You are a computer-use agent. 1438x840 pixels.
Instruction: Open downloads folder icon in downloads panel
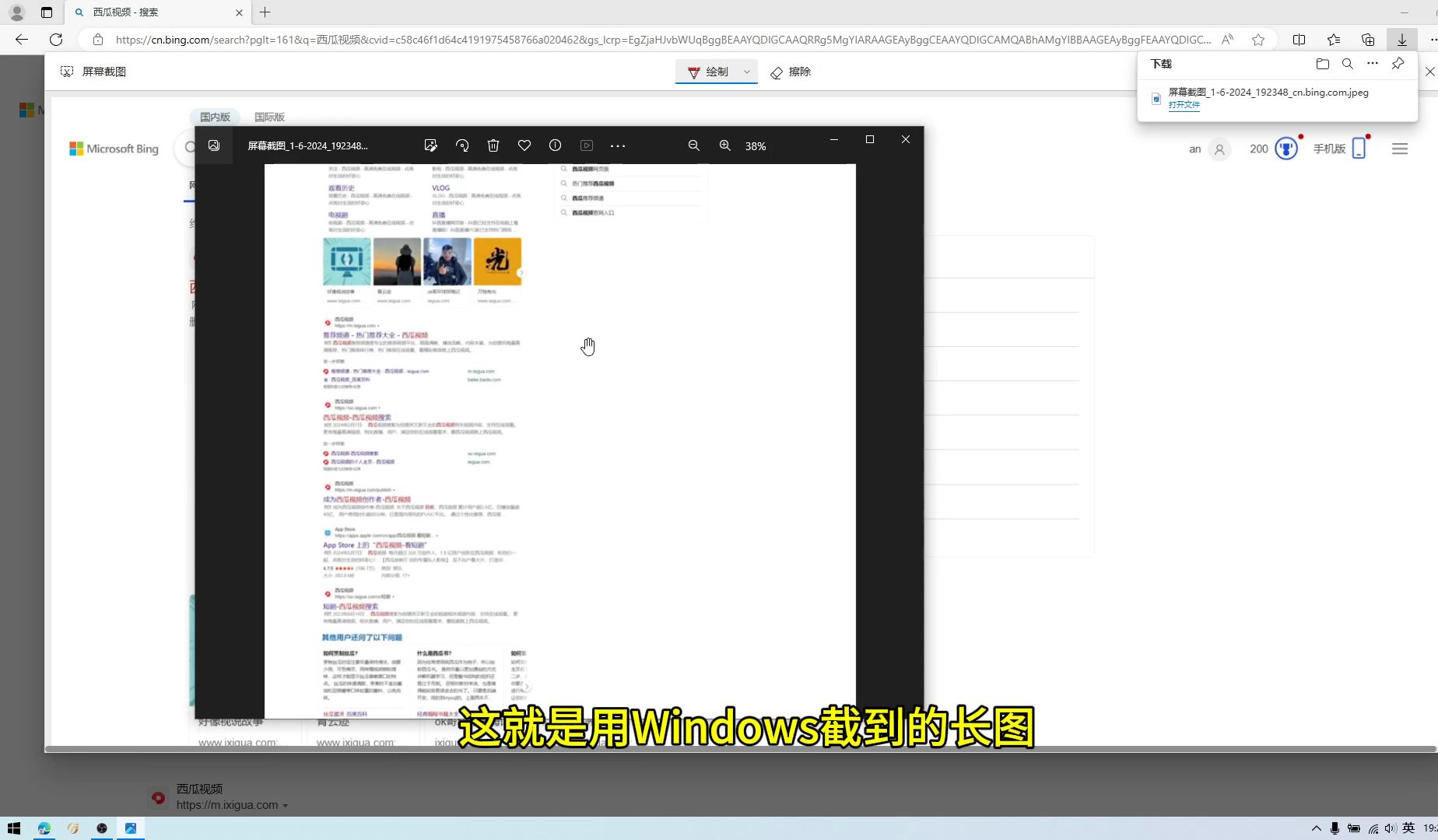point(1322,64)
